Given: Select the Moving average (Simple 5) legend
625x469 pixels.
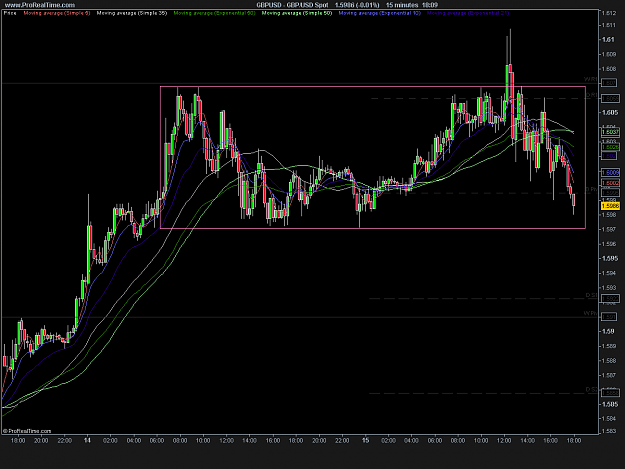Looking at the screenshot, I should (57, 13).
